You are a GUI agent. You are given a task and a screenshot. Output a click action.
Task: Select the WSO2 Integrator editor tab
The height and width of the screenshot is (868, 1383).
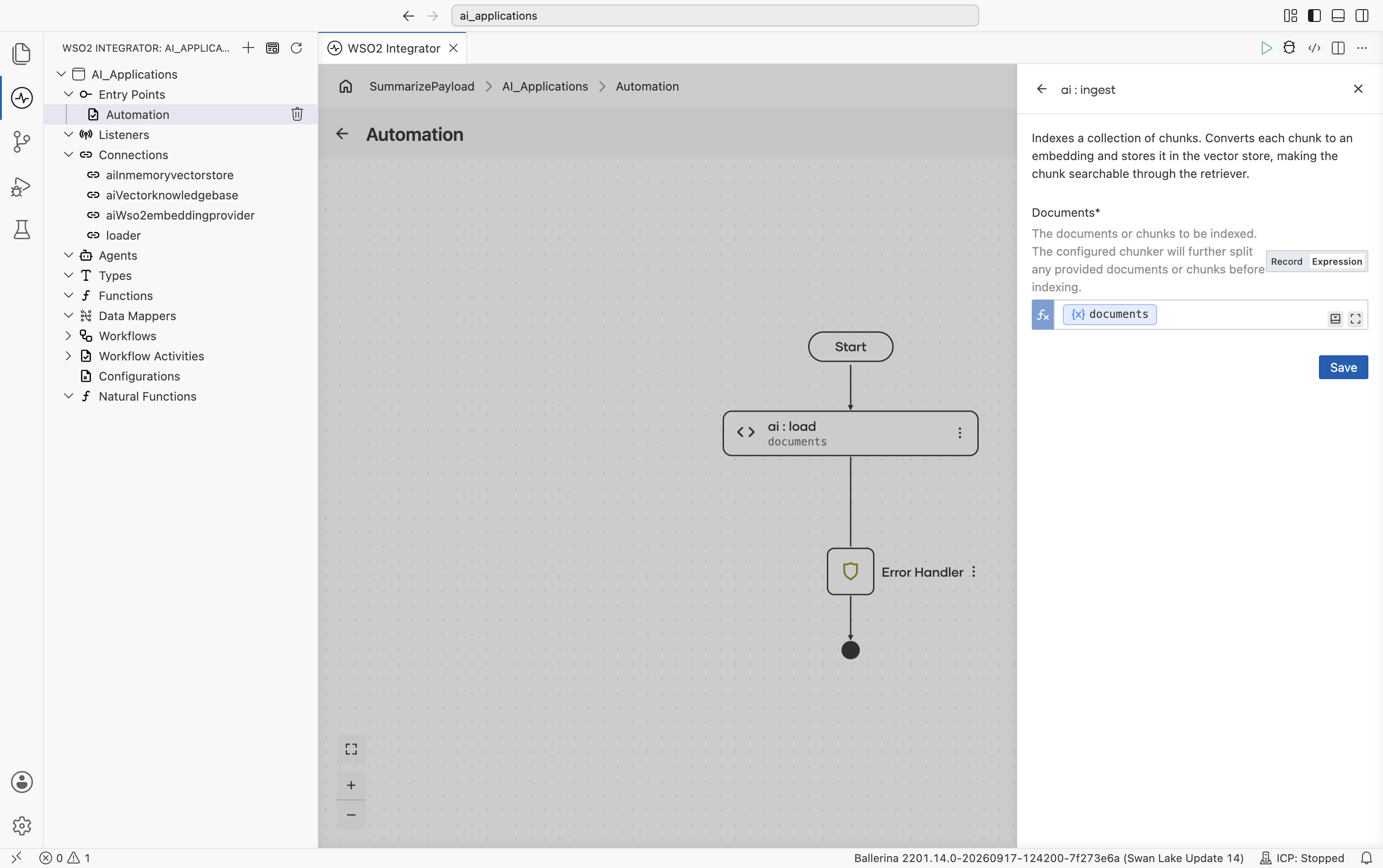click(393, 48)
